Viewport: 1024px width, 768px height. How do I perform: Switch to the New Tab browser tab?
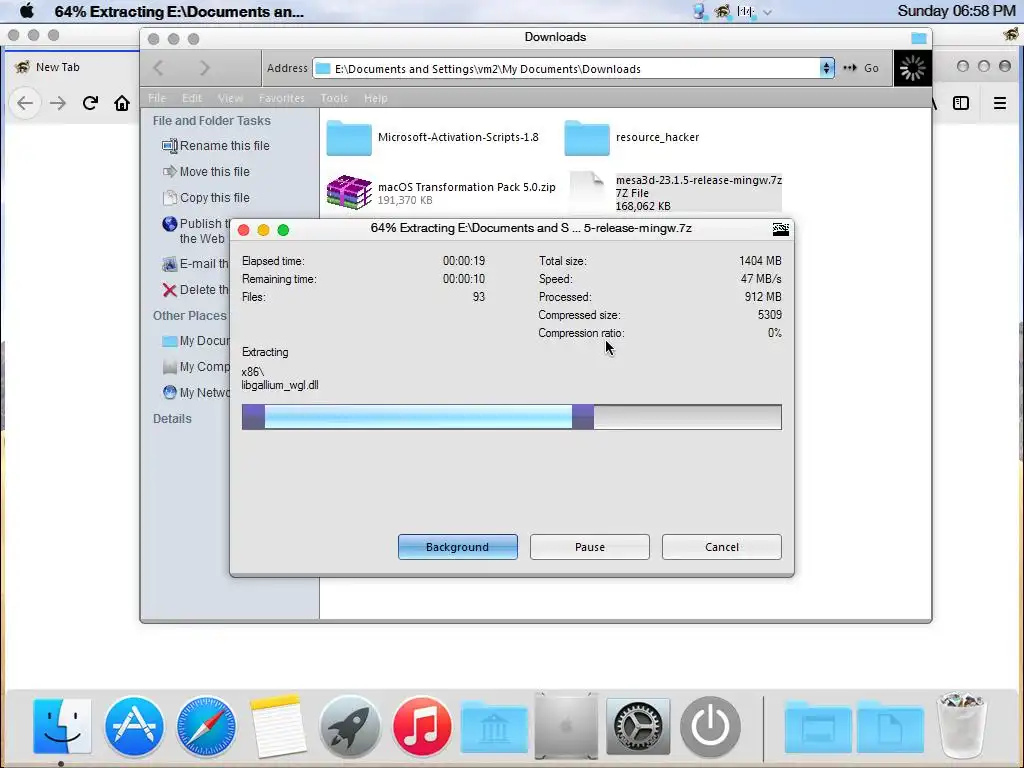[x=57, y=67]
